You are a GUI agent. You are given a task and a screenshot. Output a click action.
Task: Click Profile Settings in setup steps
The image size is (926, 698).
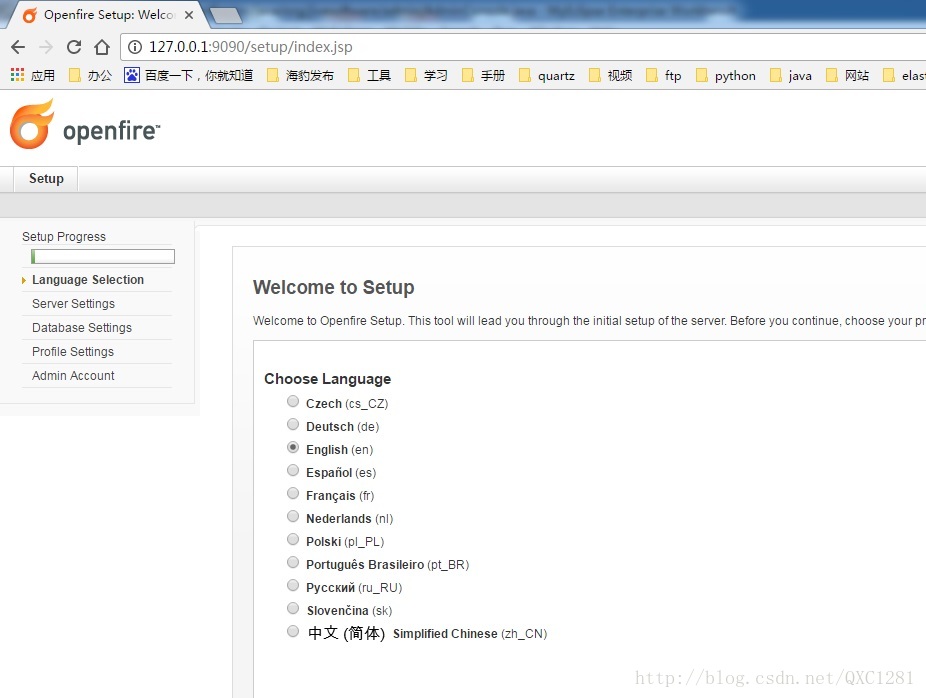pos(73,352)
